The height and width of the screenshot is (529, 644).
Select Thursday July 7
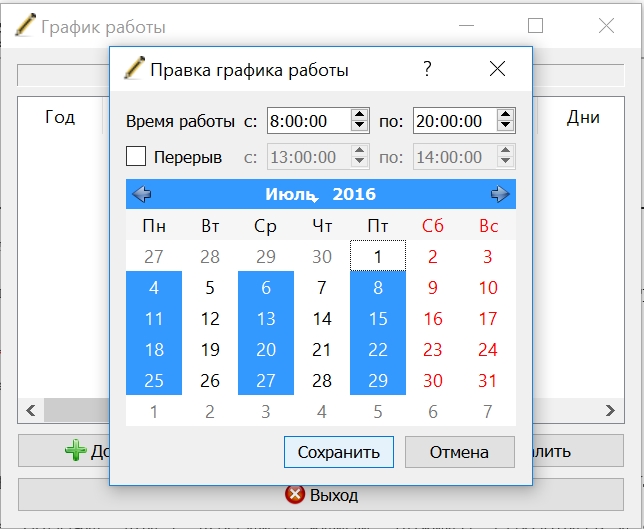322,287
